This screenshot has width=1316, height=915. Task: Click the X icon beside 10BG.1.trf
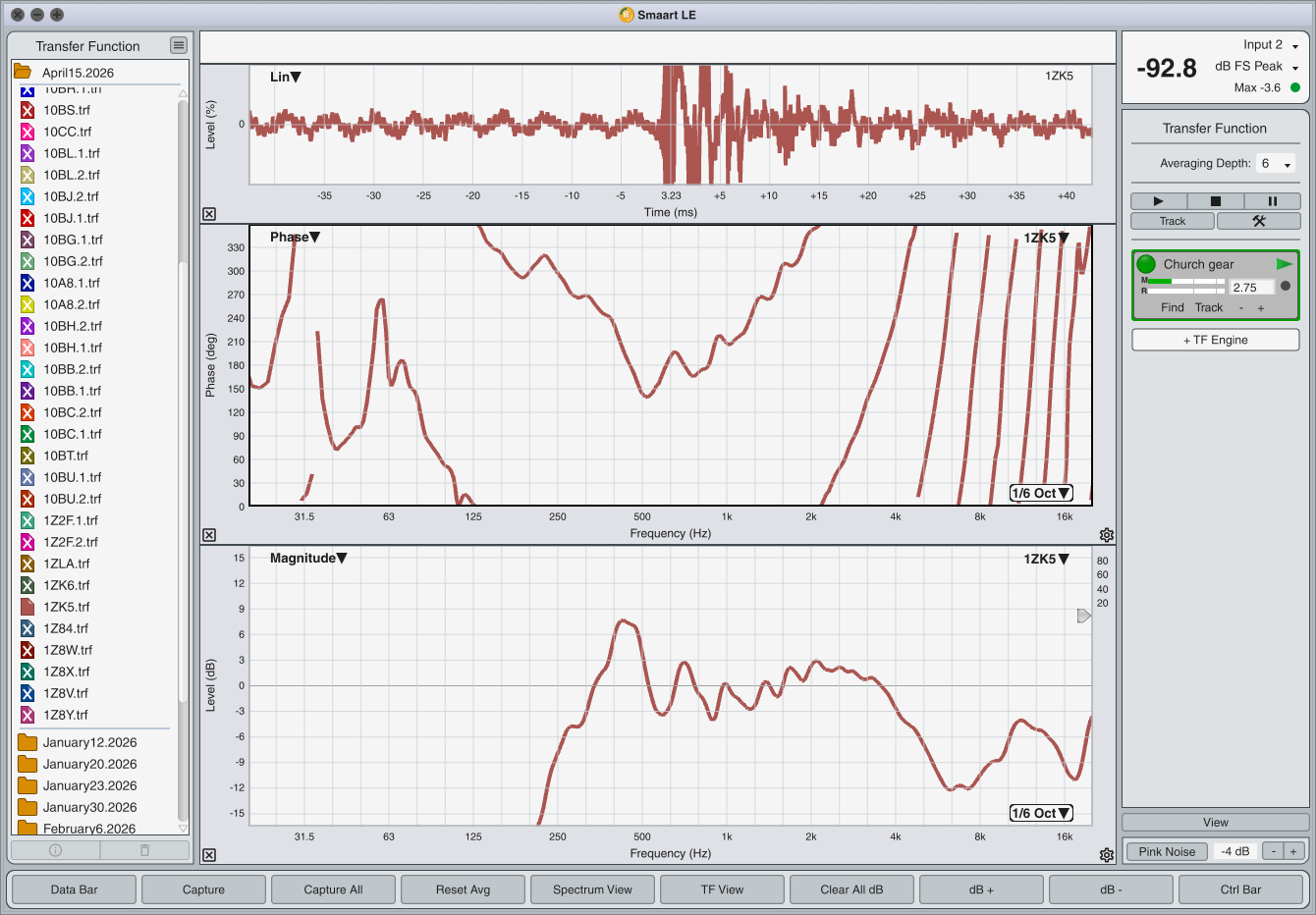pyautogui.click(x=27, y=240)
